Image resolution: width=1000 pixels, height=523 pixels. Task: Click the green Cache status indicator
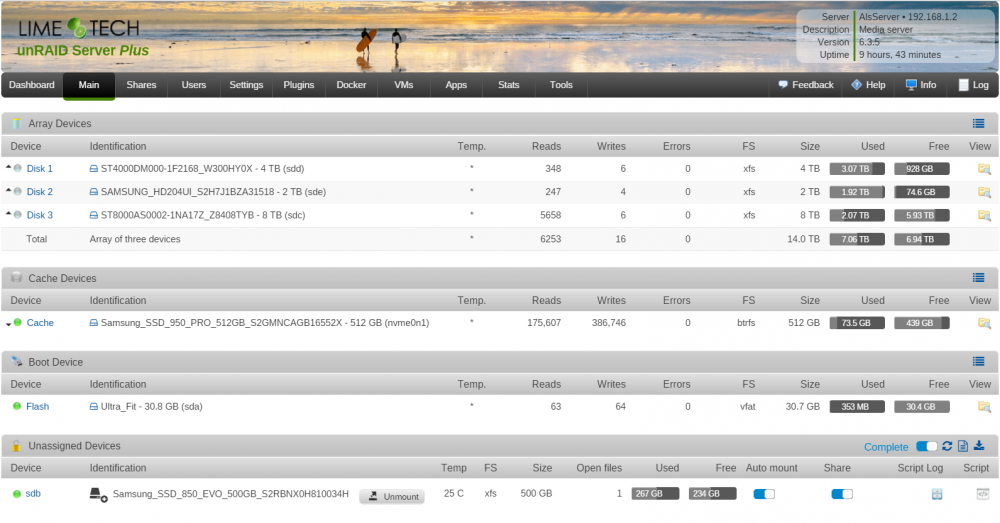click(x=18, y=323)
